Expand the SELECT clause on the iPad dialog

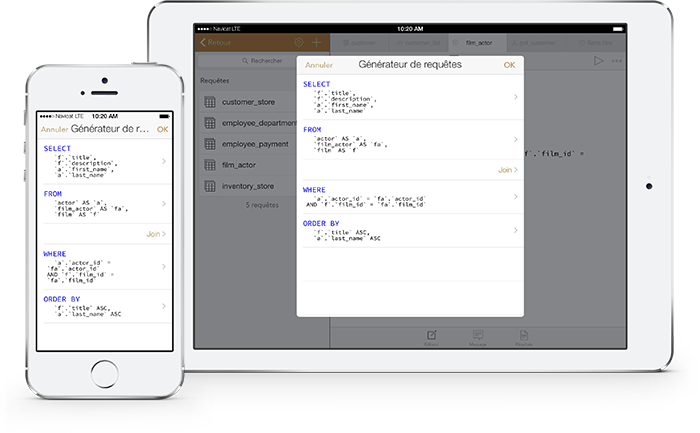point(515,97)
